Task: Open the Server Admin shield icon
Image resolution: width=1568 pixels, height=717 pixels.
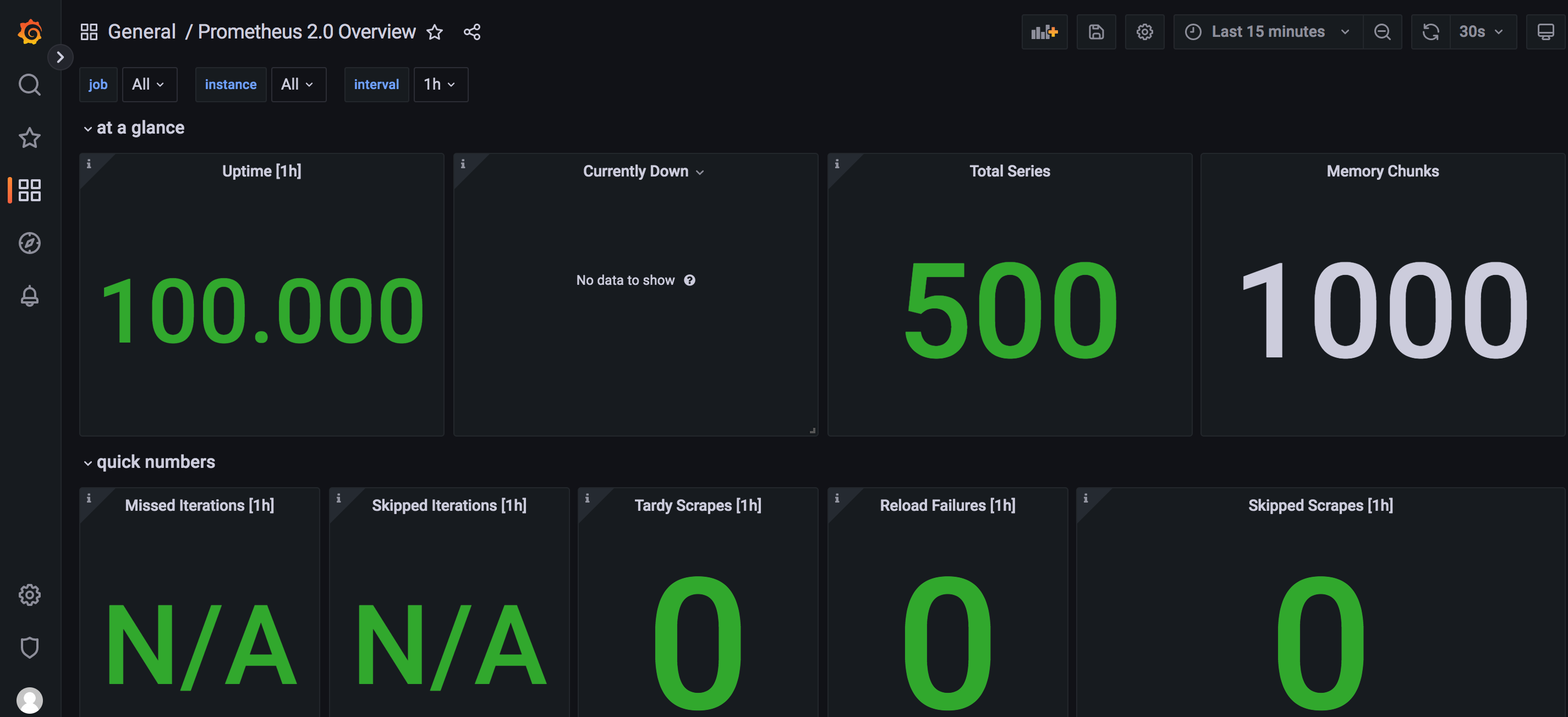Action: coord(29,647)
